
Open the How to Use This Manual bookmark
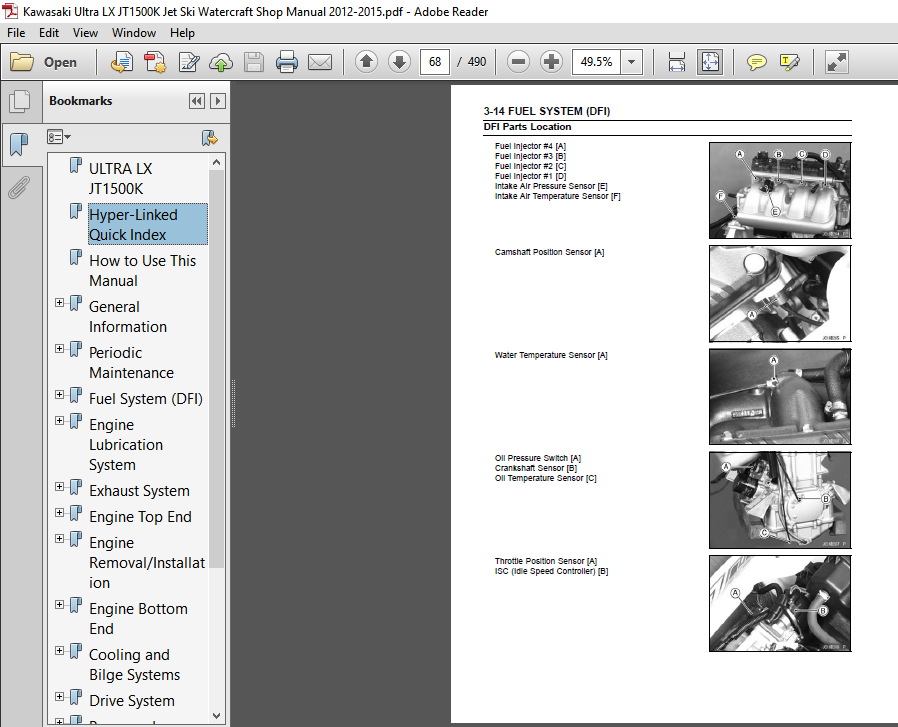[x=143, y=270]
